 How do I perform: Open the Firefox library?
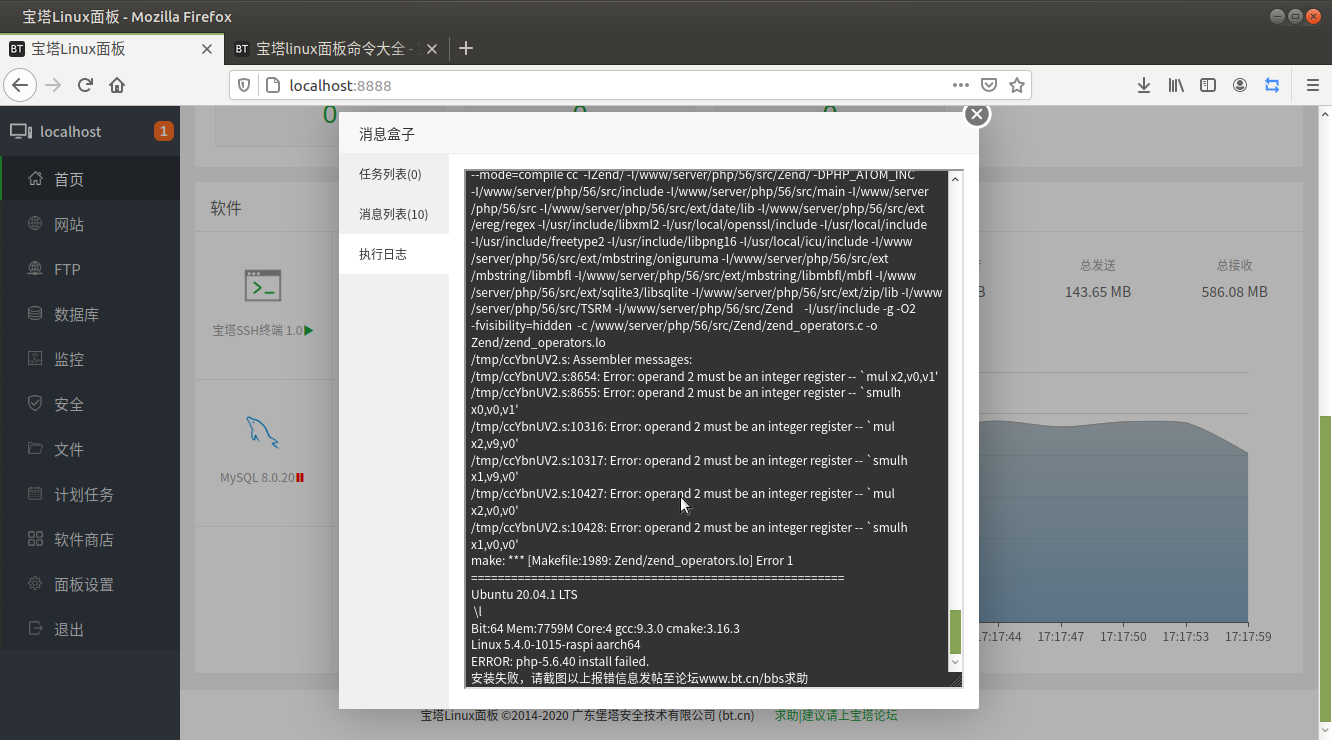[1176, 85]
